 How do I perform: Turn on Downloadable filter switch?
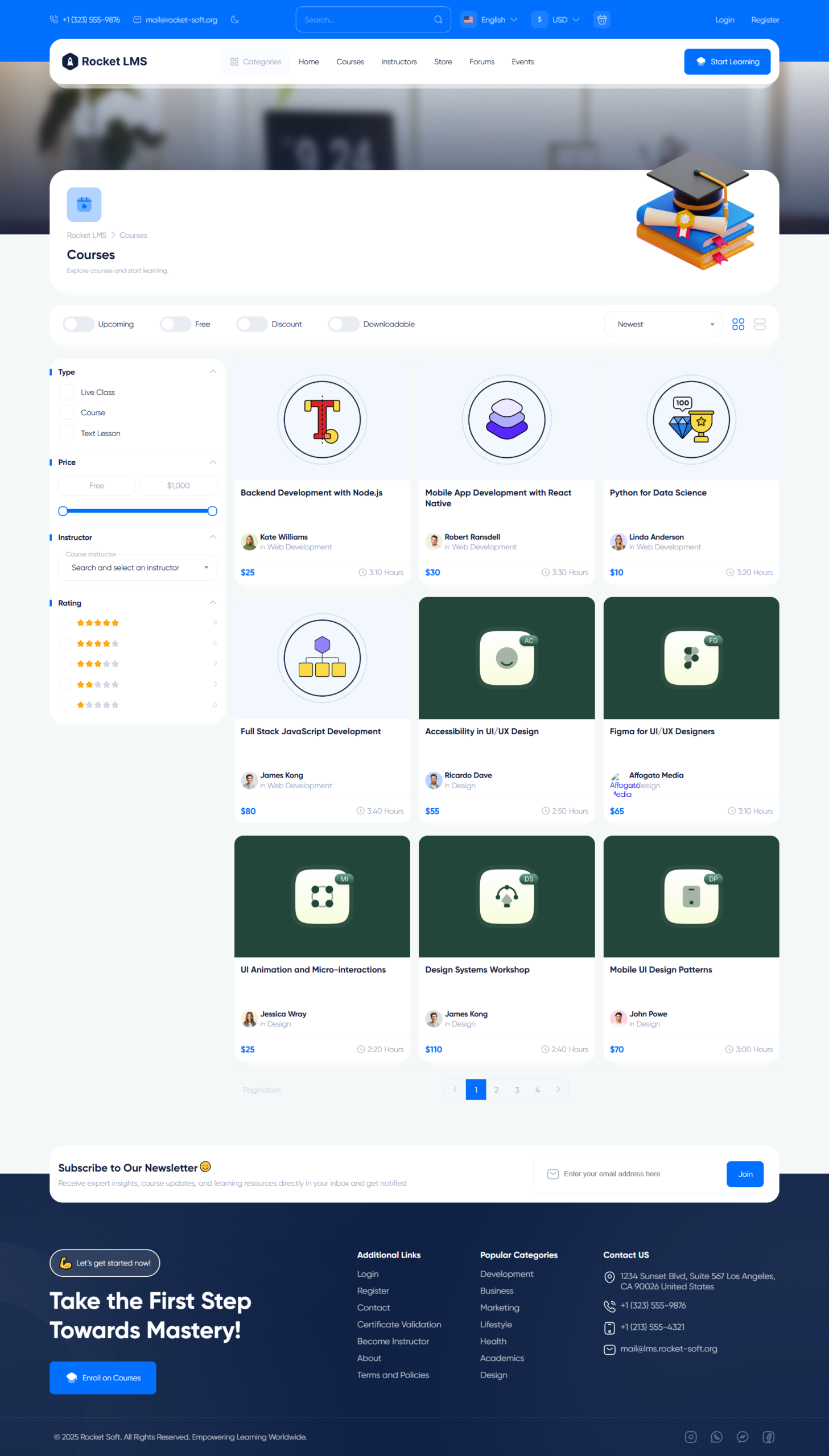coord(343,324)
